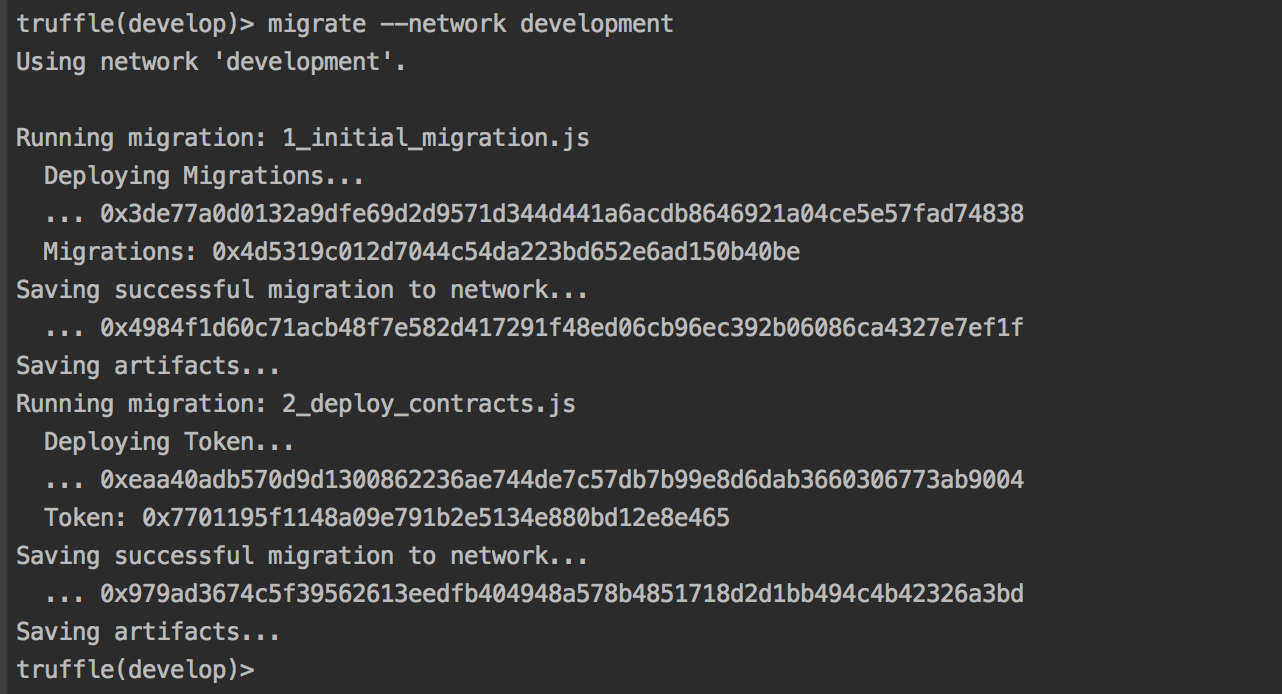Click the "Using network 'development'." output line
This screenshot has width=1282, height=694.
coord(211,62)
